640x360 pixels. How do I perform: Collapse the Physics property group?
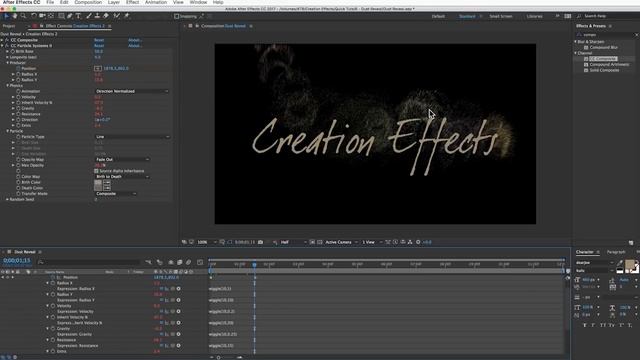[x=7, y=86]
